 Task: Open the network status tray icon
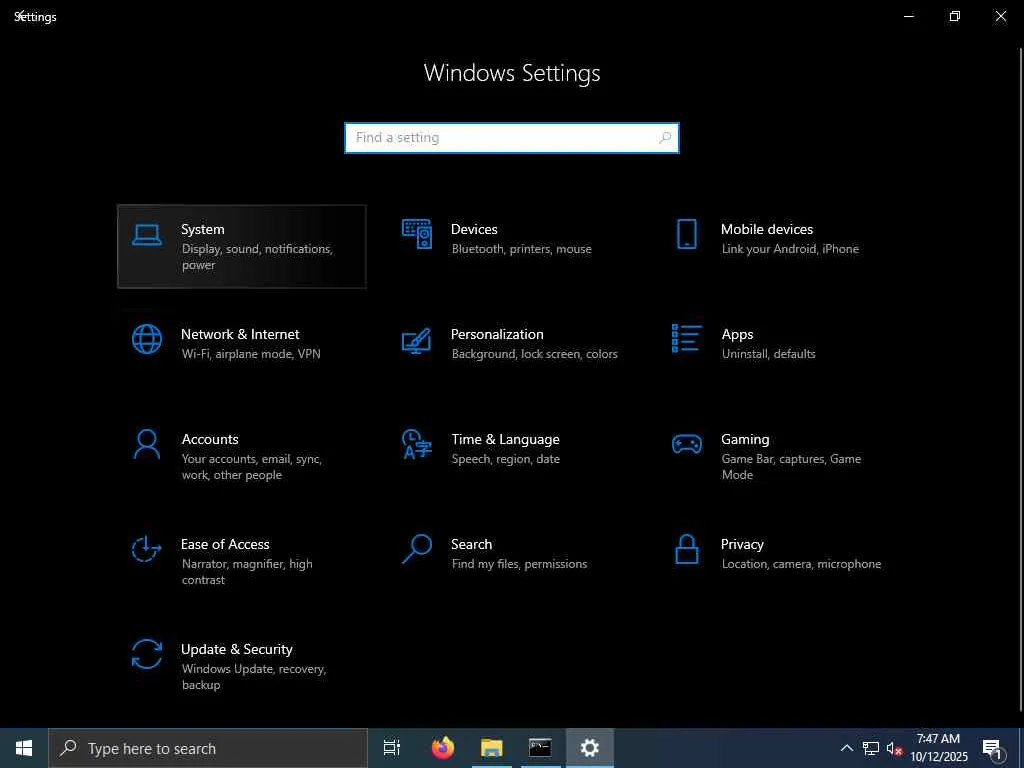(871, 748)
